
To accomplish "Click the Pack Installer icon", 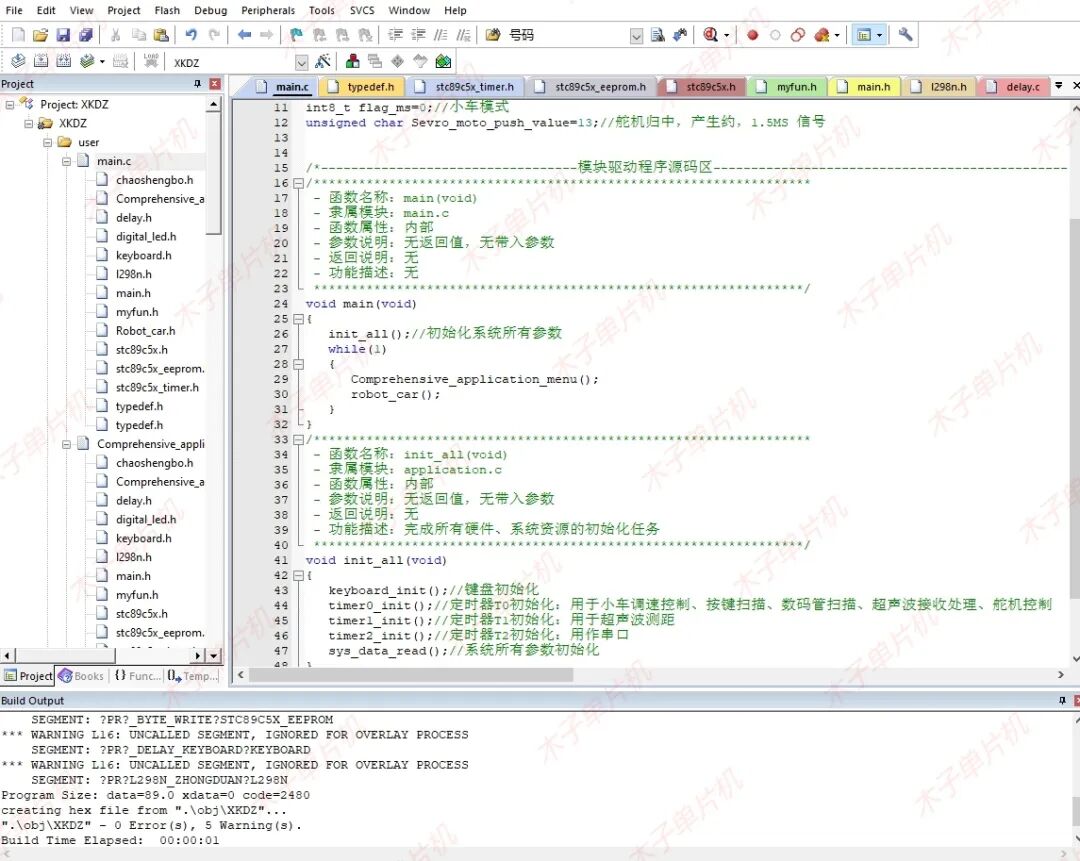I will pos(443,61).
